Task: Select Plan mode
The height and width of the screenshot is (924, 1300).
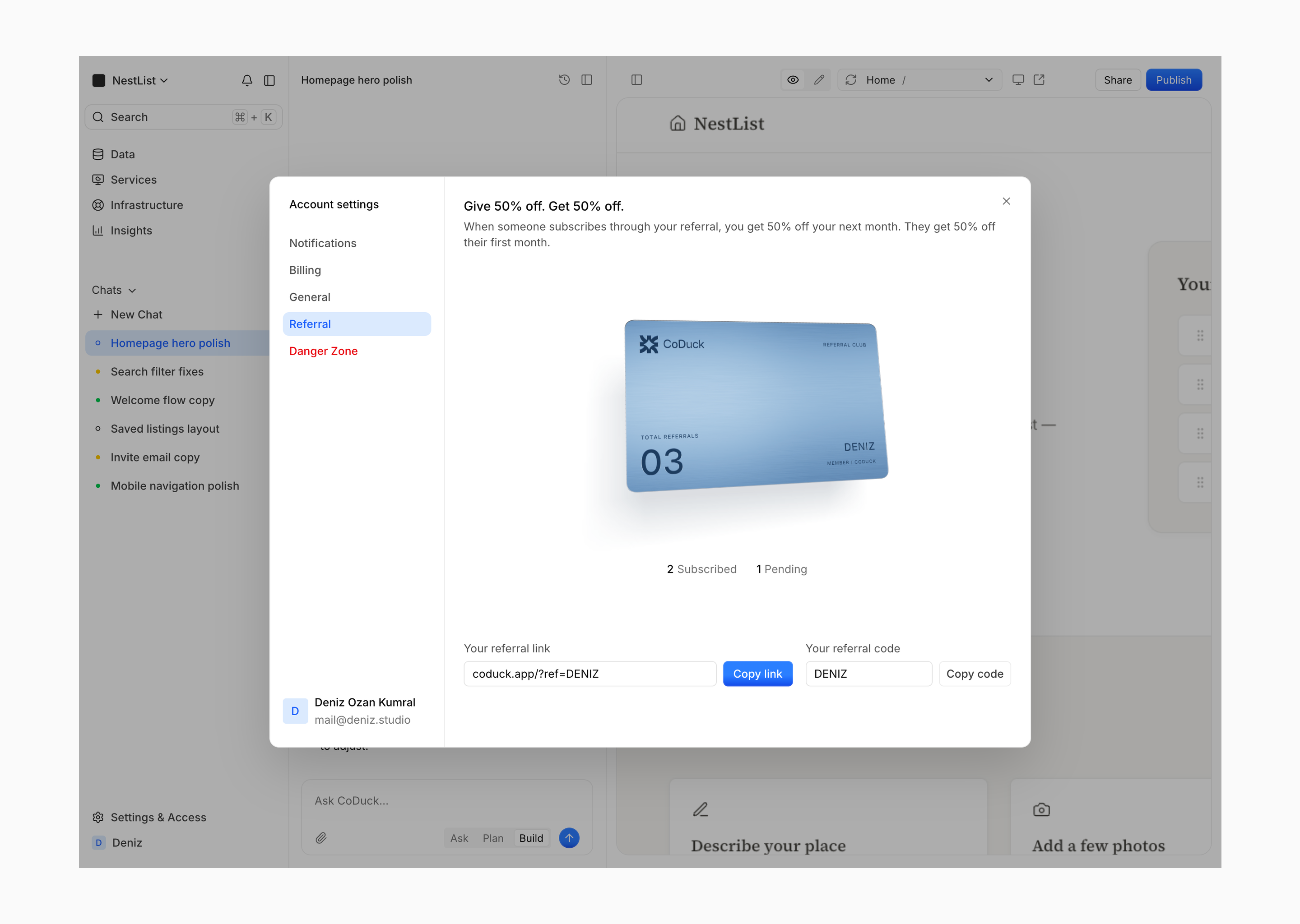Action: tap(493, 838)
